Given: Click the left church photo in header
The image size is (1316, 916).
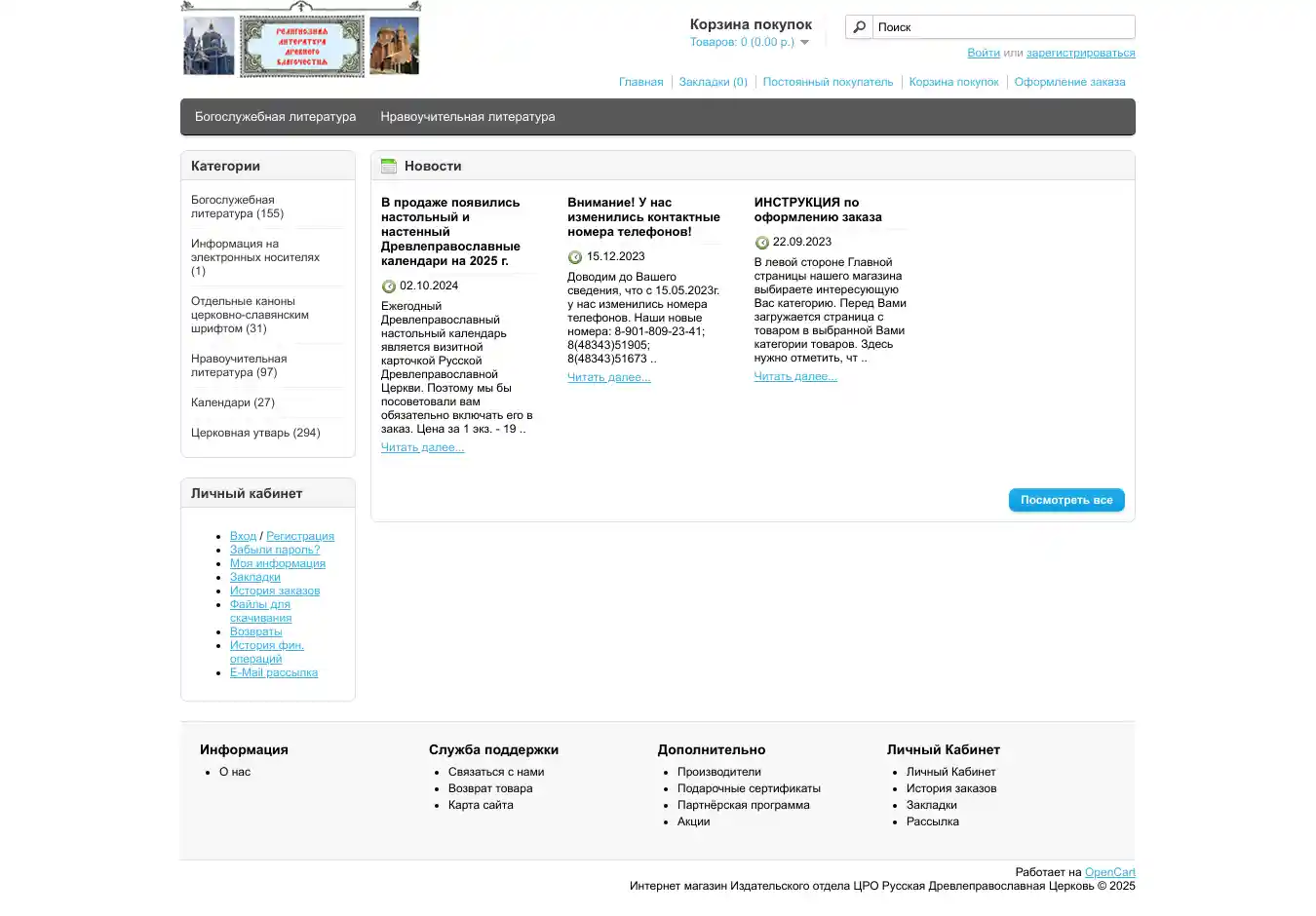Looking at the screenshot, I should tap(209, 46).
